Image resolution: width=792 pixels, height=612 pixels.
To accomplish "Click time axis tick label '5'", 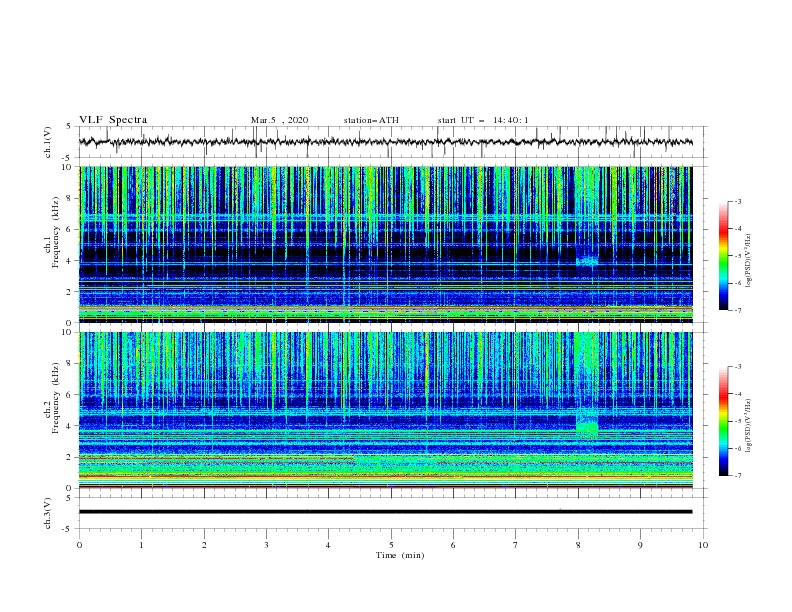I will [x=391, y=545].
